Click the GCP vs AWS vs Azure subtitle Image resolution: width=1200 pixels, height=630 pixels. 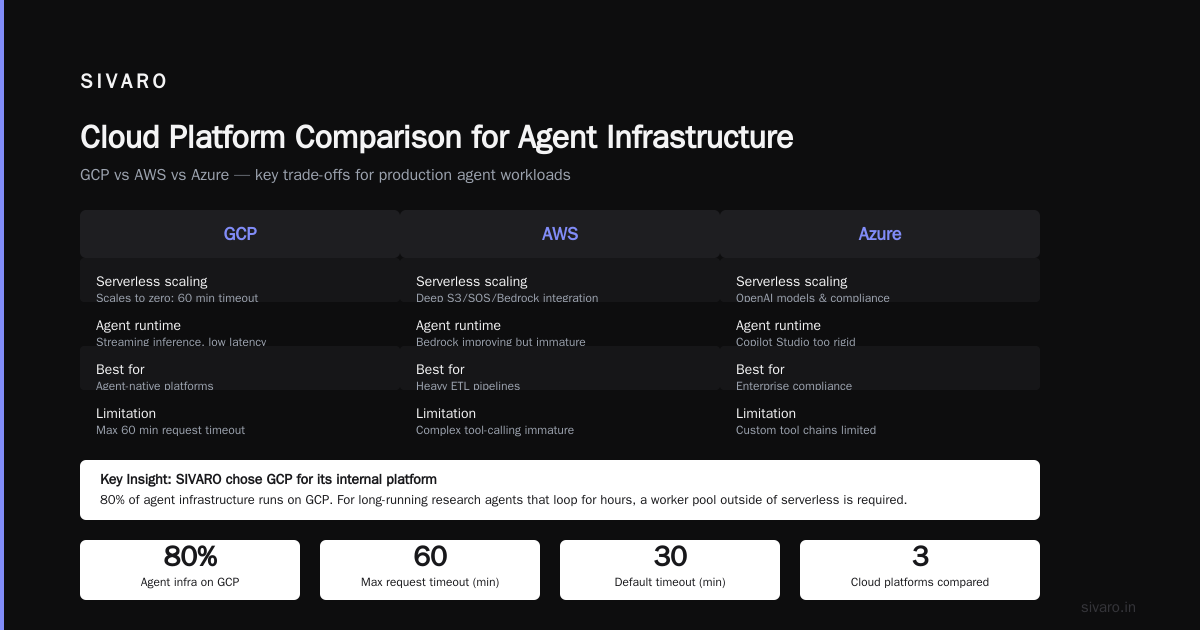coord(325,175)
